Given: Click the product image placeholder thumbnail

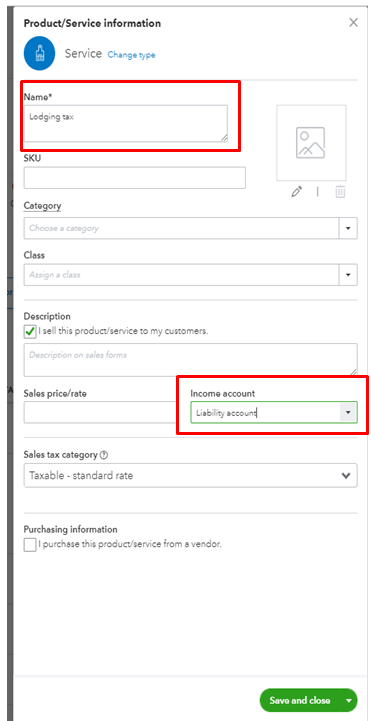Looking at the screenshot, I should coord(311,143).
